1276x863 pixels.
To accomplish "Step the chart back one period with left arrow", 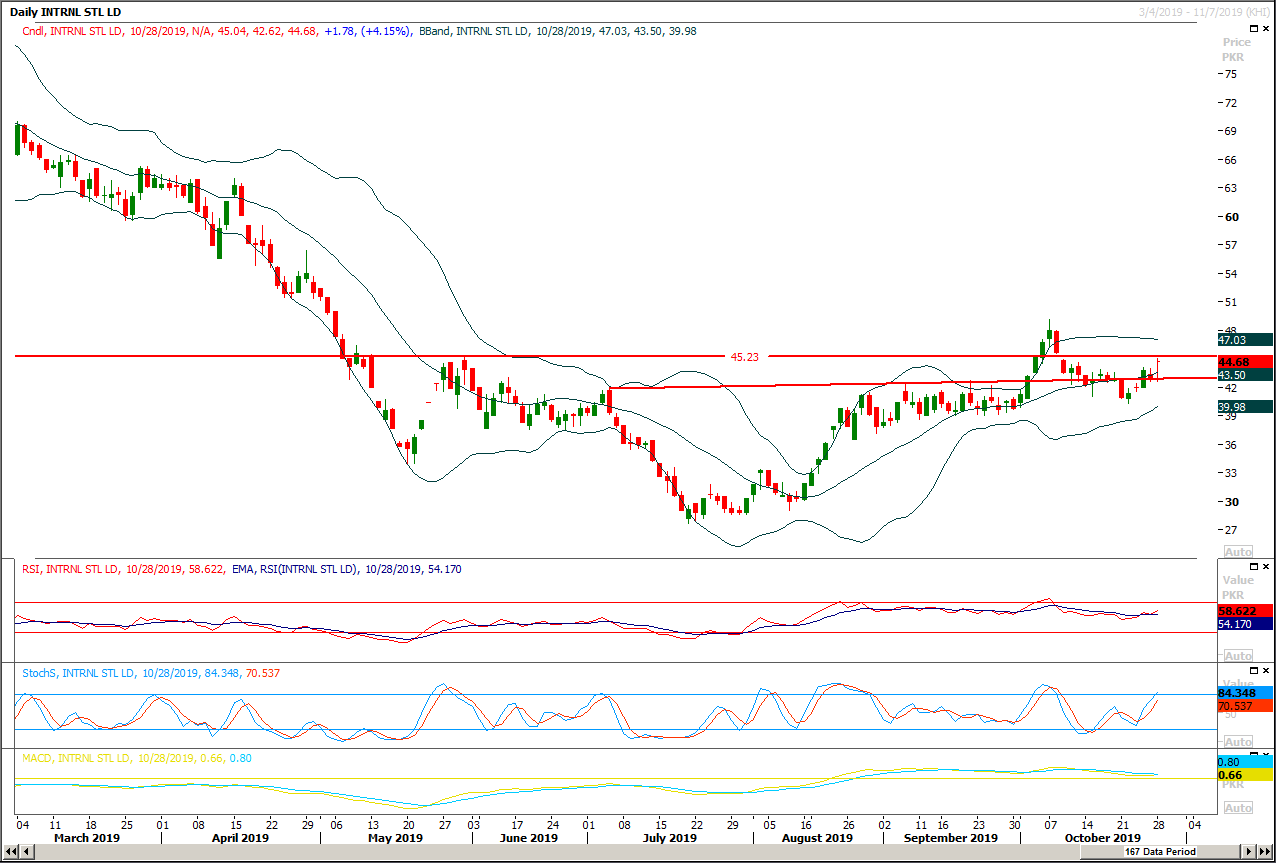I will 25,851.
